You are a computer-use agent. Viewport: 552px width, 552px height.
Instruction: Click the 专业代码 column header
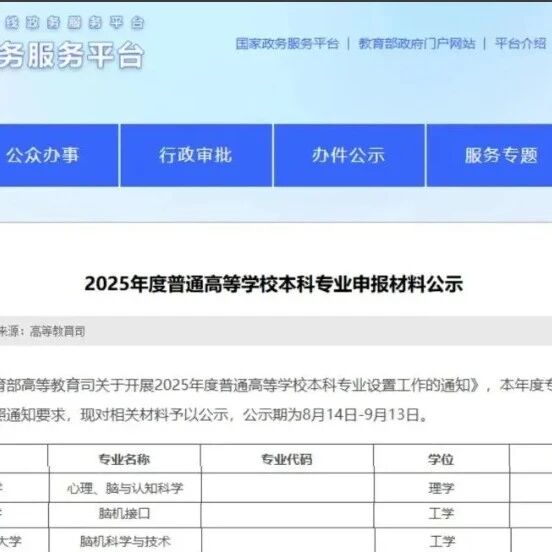[287, 459]
